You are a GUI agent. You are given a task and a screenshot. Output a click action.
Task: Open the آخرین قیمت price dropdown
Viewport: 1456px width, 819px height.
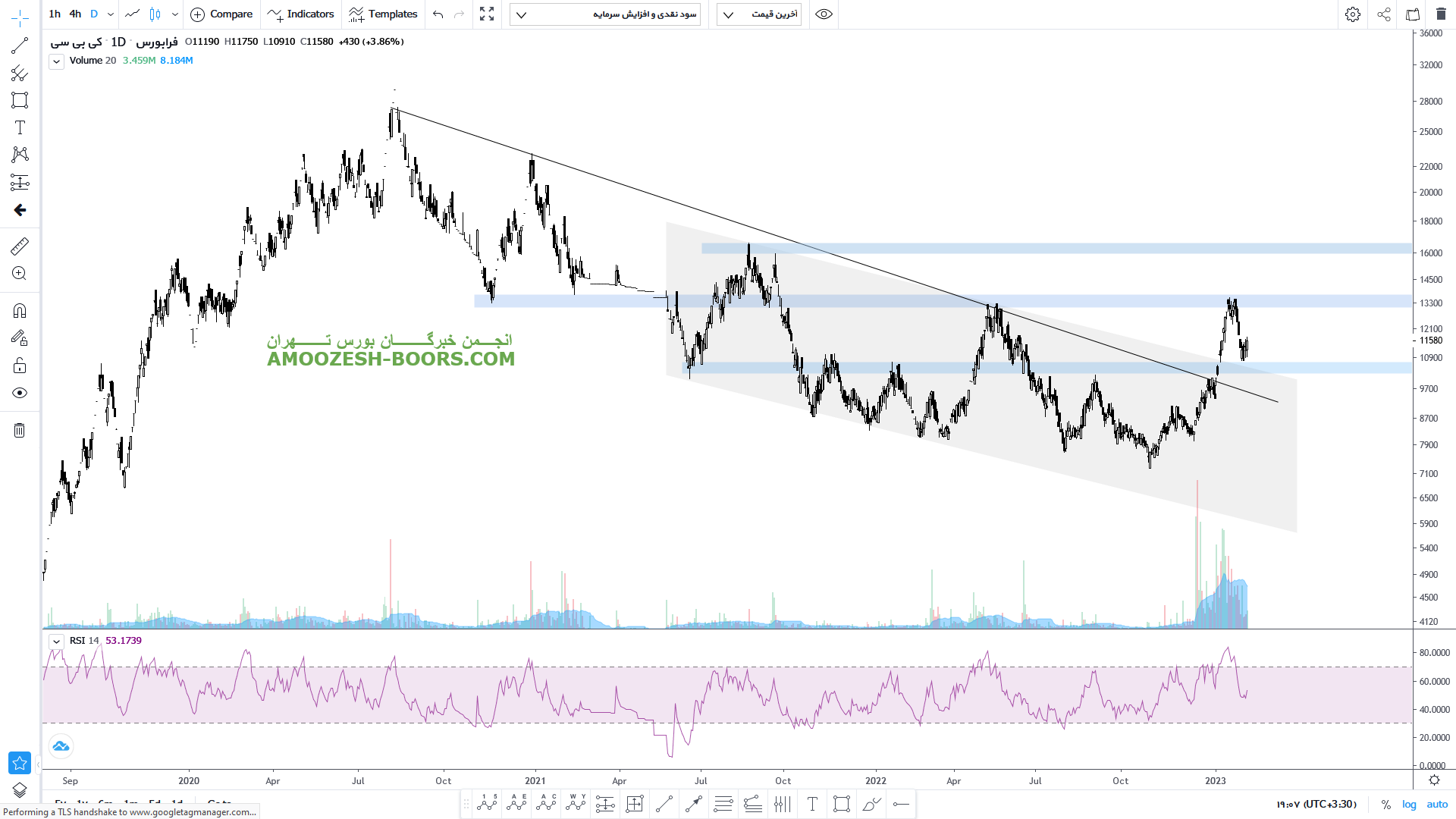tap(758, 14)
